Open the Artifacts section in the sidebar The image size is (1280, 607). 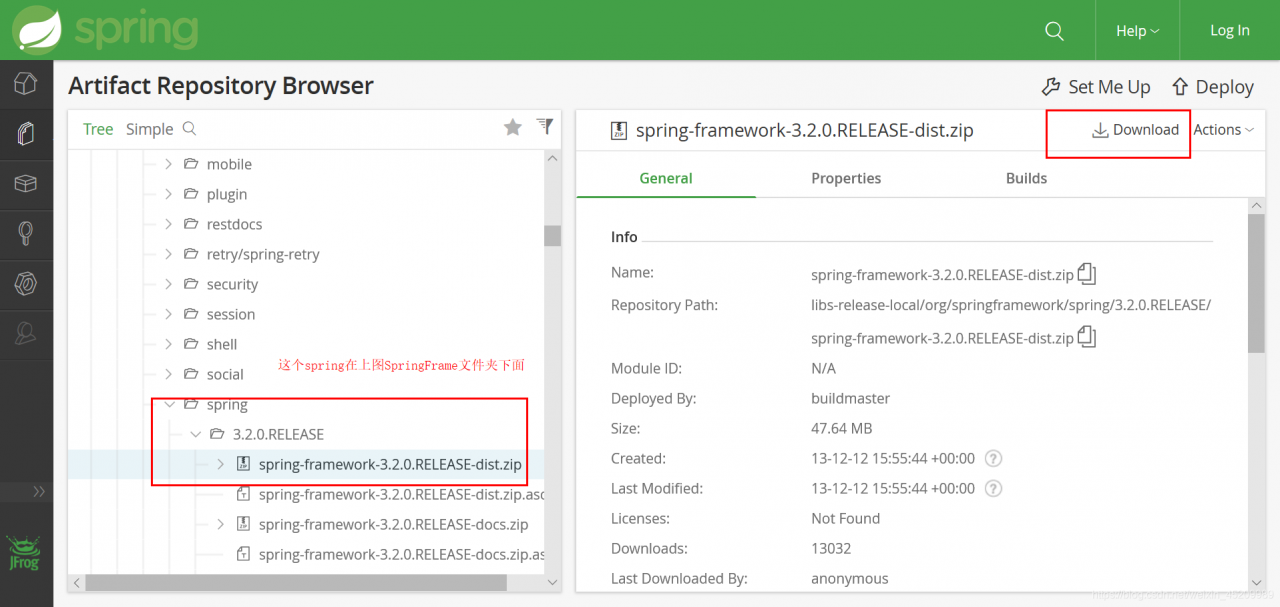pyautogui.click(x=26, y=134)
